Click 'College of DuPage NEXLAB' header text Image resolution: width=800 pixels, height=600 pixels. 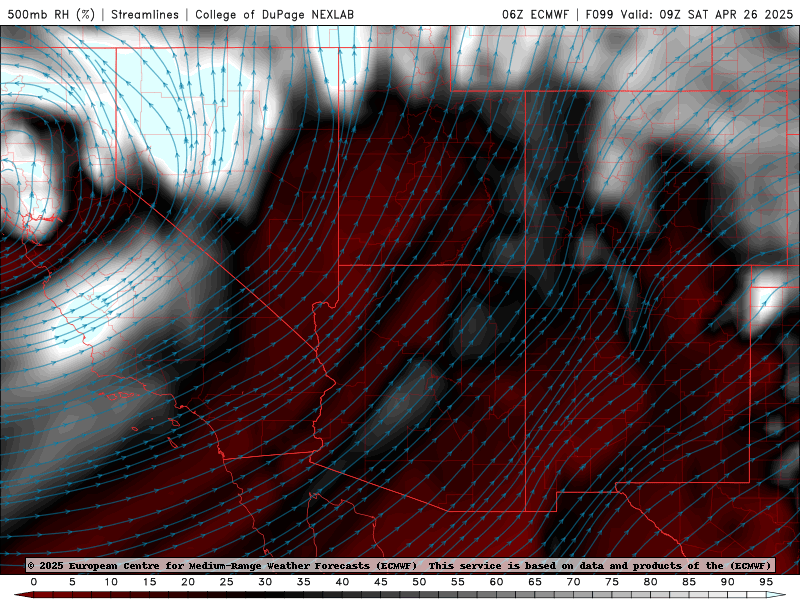(274, 14)
